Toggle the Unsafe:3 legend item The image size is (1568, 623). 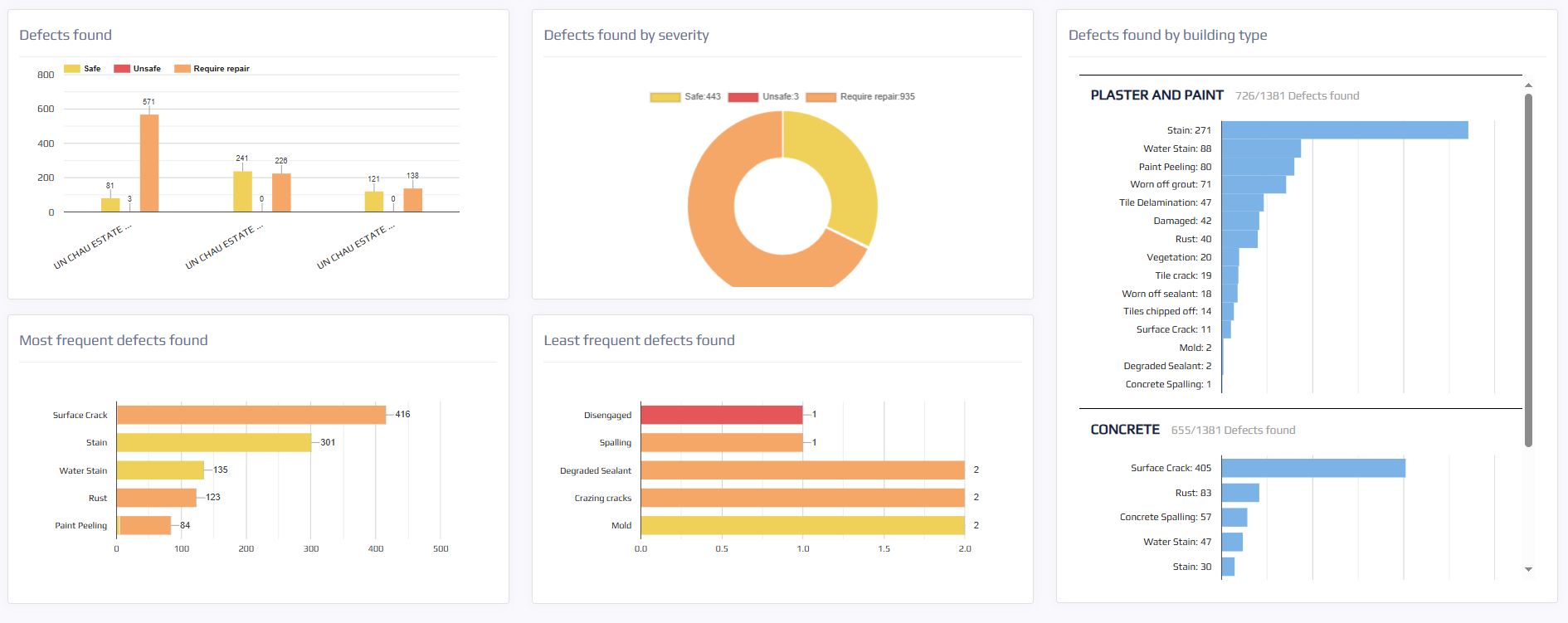(763, 97)
